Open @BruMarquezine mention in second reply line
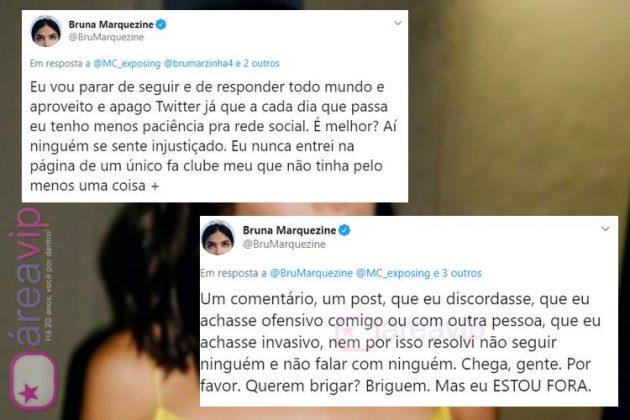The height and width of the screenshot is (420, 630). click(311, 273)
